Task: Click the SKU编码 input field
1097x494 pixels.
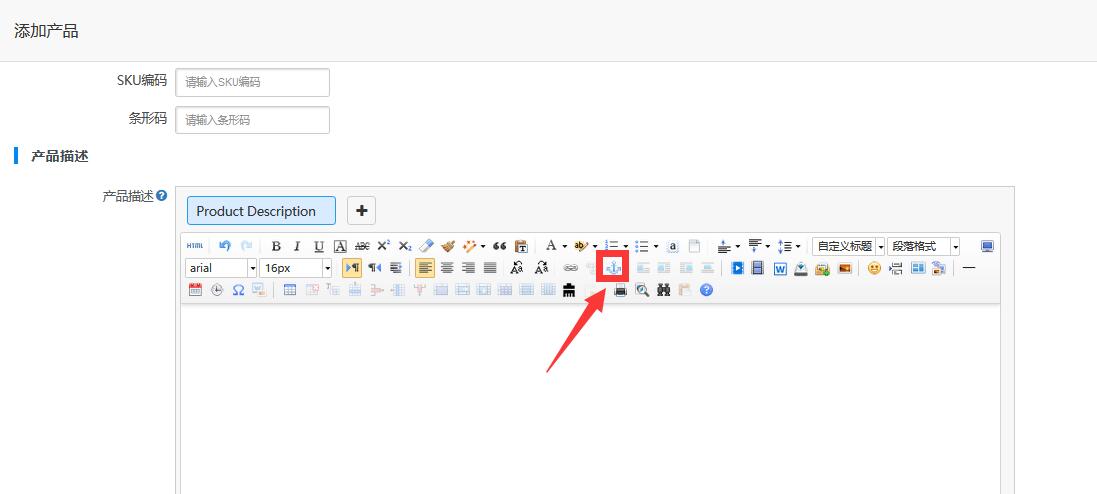Action: tap(253, 82)
